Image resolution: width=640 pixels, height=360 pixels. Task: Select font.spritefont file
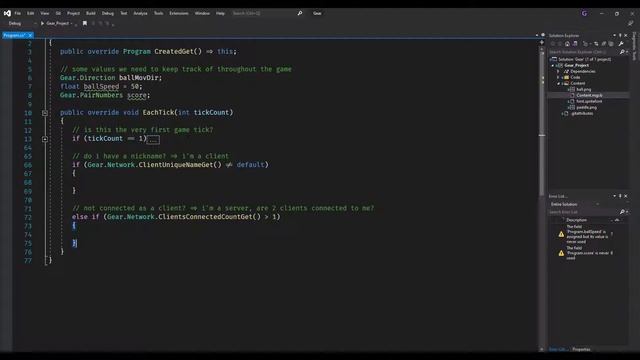(x=589, y=101)
